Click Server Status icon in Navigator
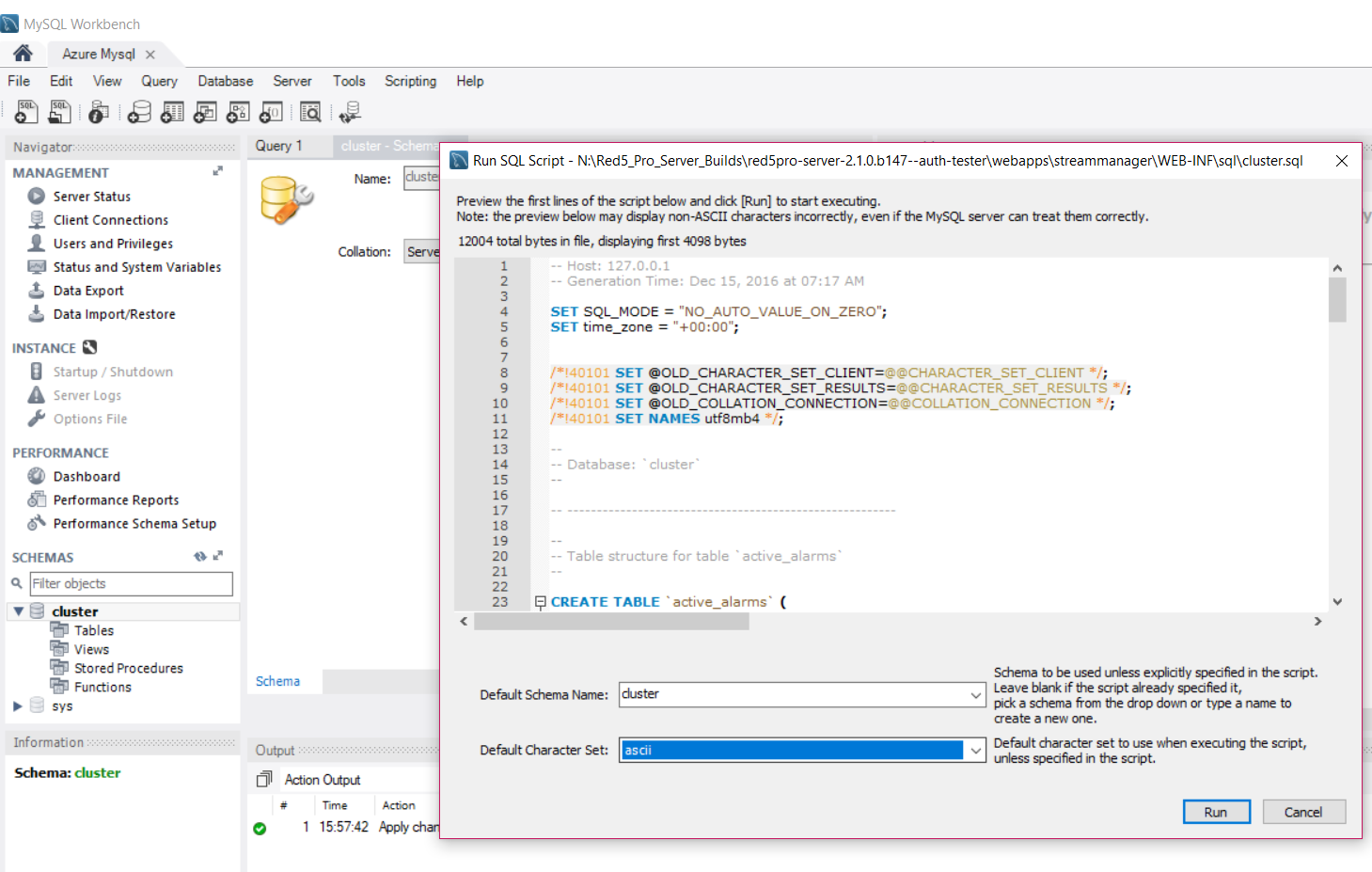Image resolution: width=1372 pixels, height=872 pixels. pyautogui.click(x=37, y=196)
